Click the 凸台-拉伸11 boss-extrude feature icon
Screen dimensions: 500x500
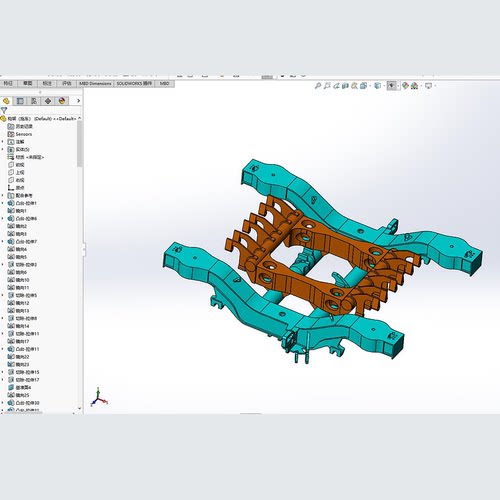(x=11, y=349)
